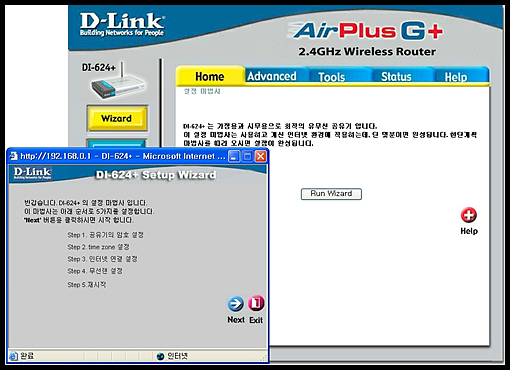Click the Exit label in wizard

pos(256,320)
